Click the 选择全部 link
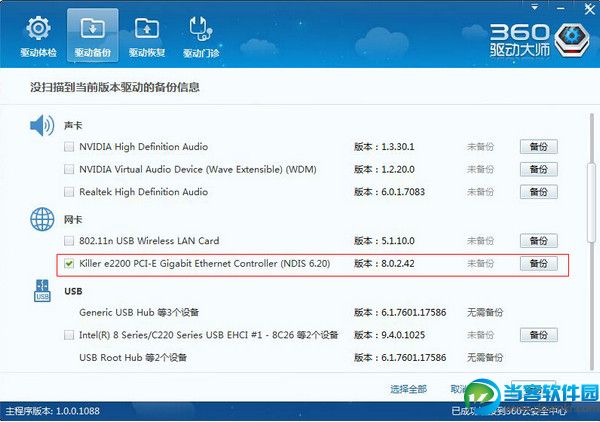Screen dimensions: 600x422 [x=408, y=389]
